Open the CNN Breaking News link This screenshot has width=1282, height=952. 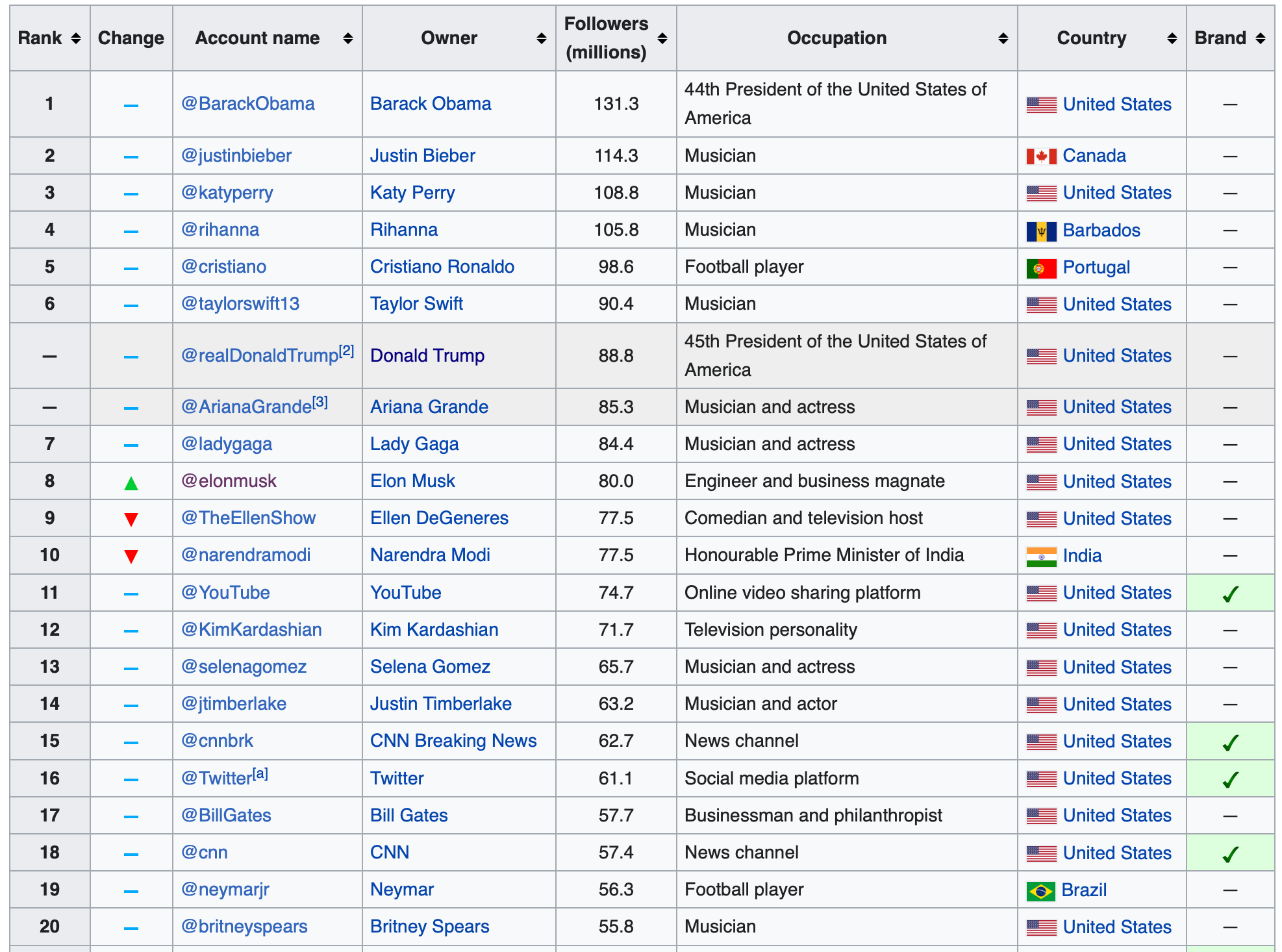(x=453, y=741)
